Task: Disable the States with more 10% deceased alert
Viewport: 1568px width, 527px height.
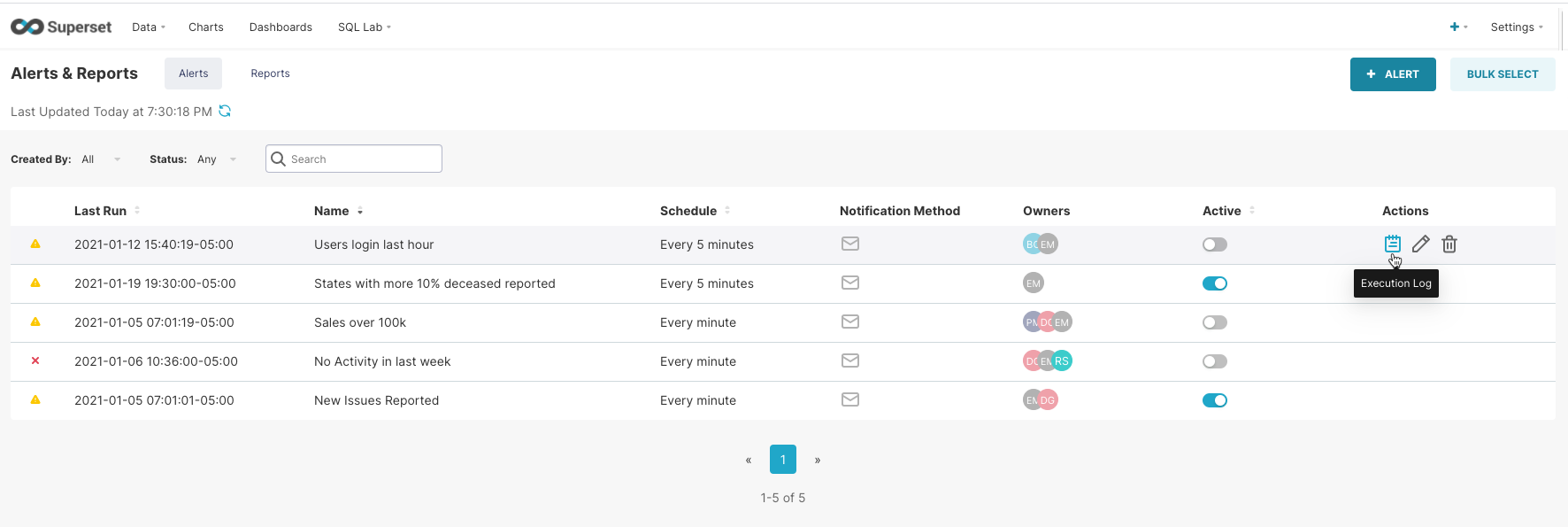Action: (1214, 283)
